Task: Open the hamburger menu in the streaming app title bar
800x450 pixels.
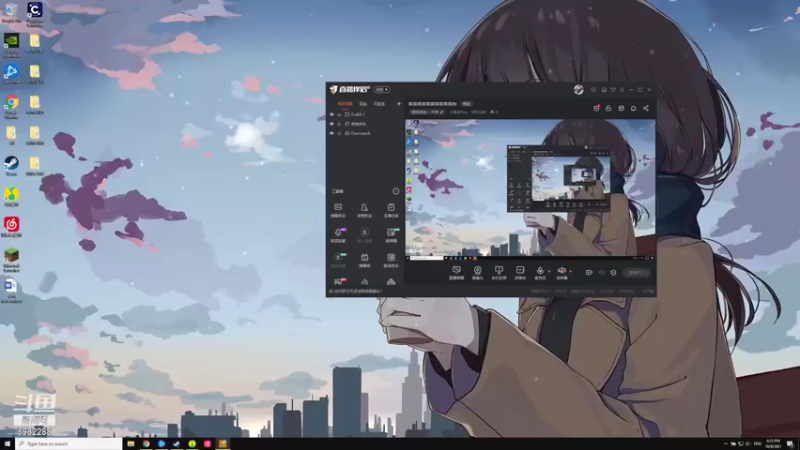Action: [x=622, y=90]
